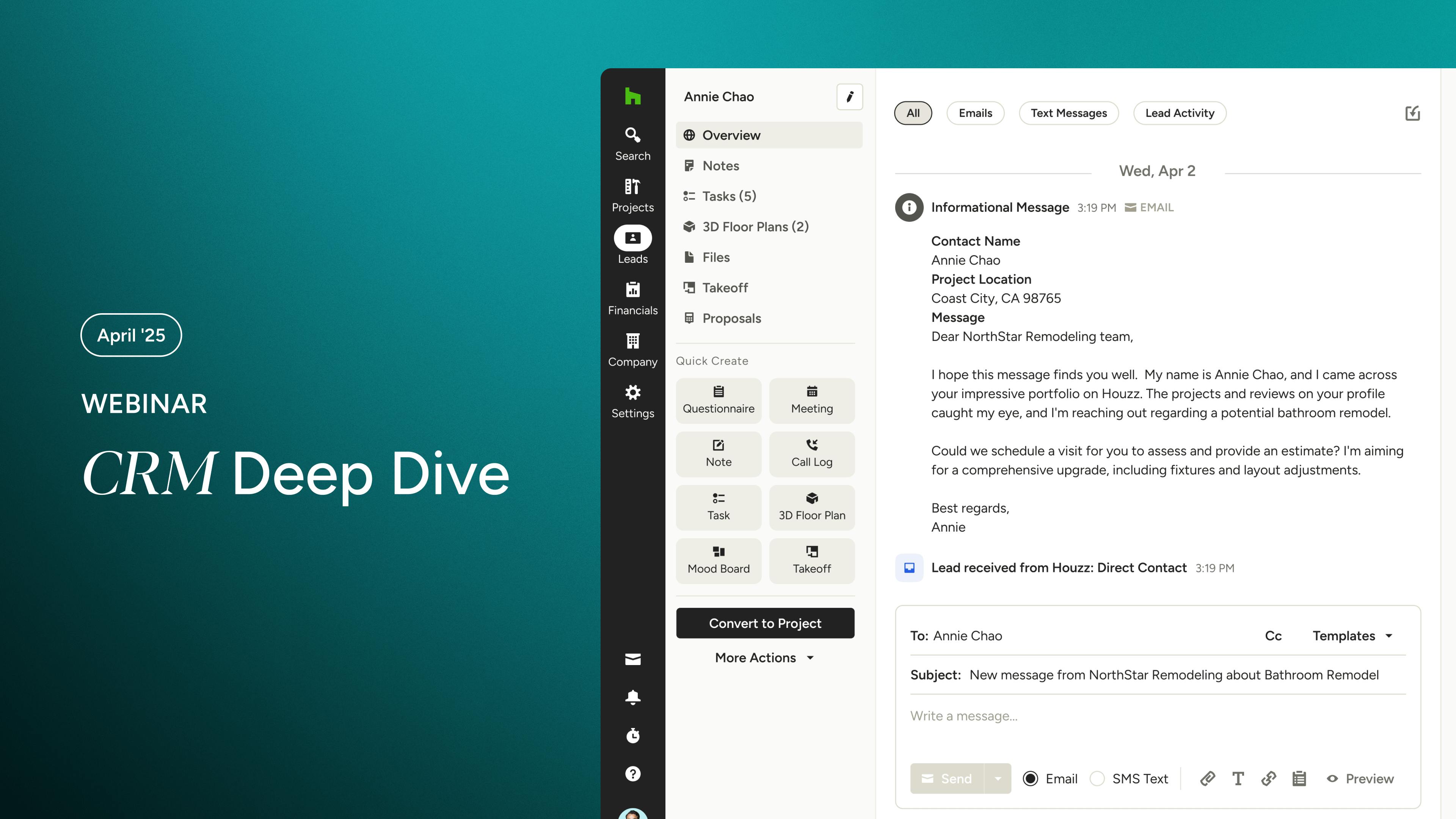This screenshot has width=1456, height=819.
Task: Open Files in lead menu
Action: point(769,257)
